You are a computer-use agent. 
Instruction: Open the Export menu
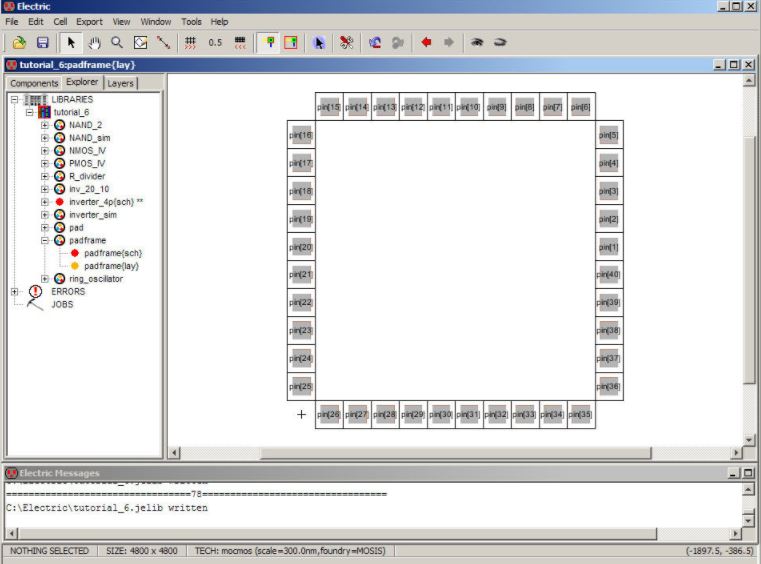89,21
